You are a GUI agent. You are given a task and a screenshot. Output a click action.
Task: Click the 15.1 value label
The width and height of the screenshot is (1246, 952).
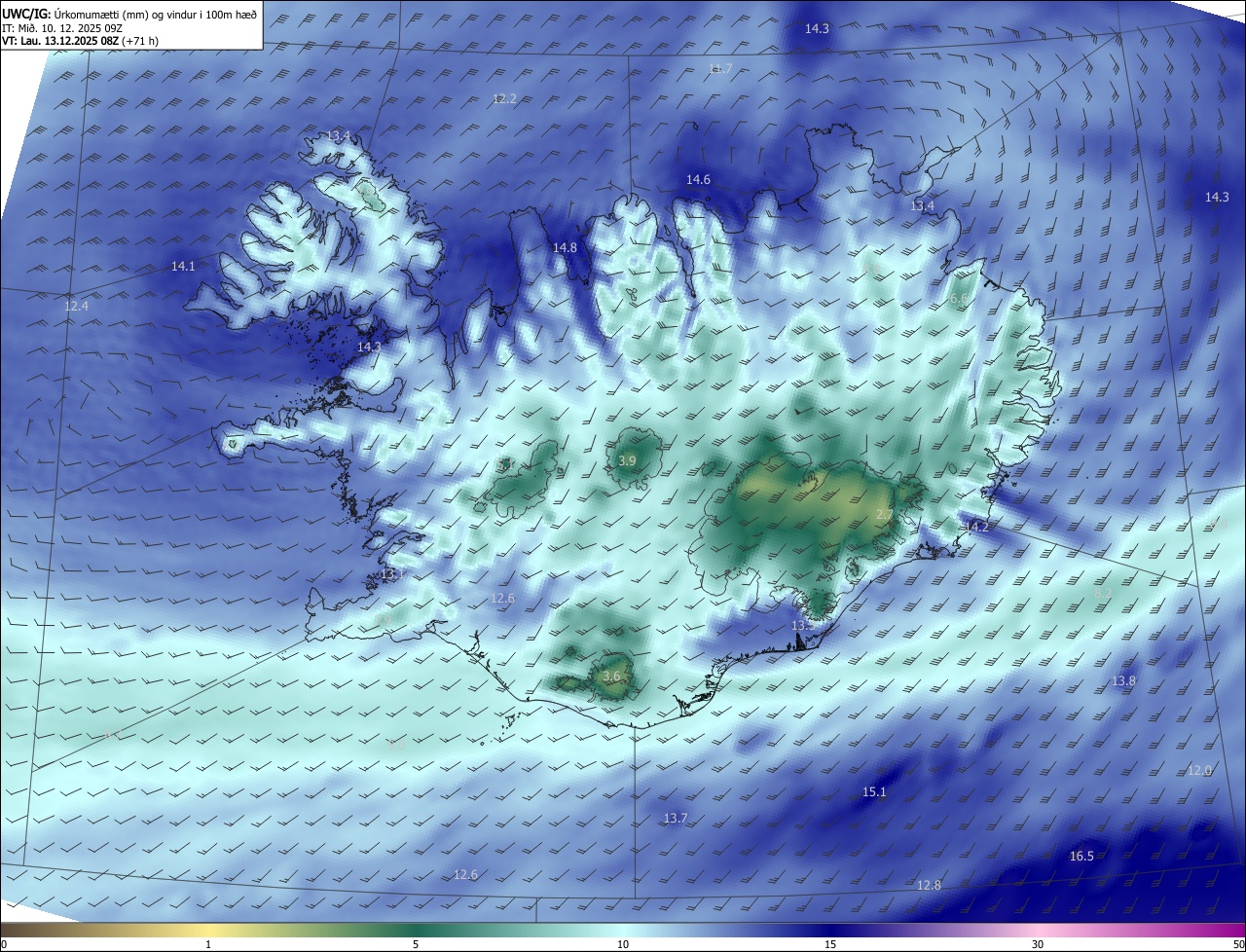pos(874,791)
